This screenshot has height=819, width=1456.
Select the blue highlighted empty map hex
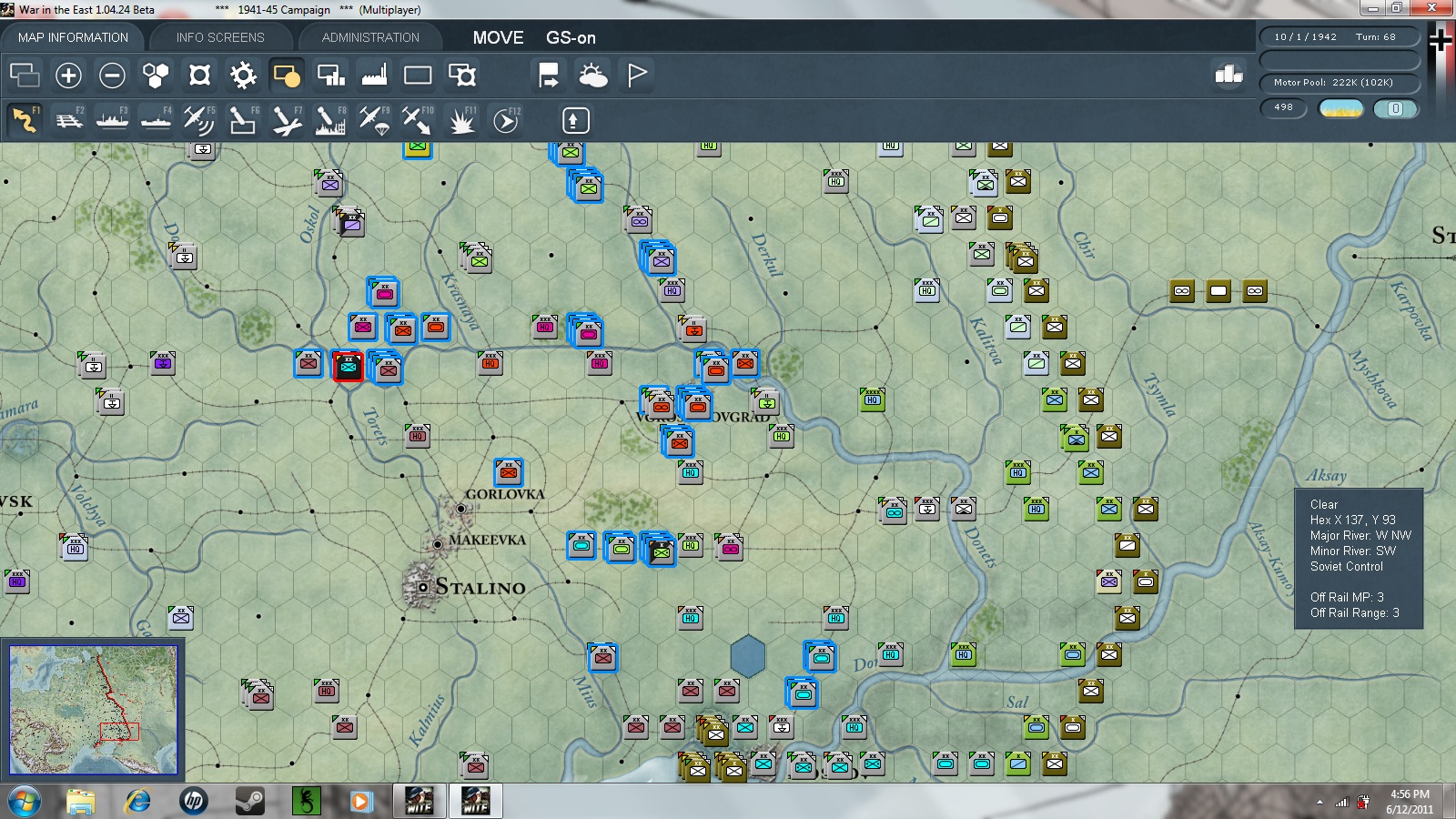748,656
